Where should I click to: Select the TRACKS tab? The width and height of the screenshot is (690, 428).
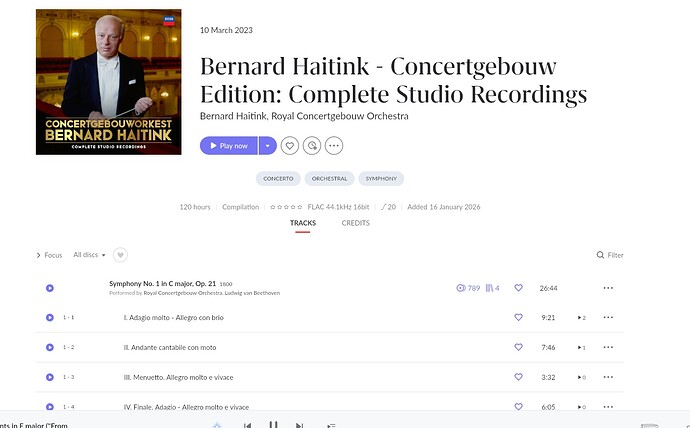[x=303, y=223]
